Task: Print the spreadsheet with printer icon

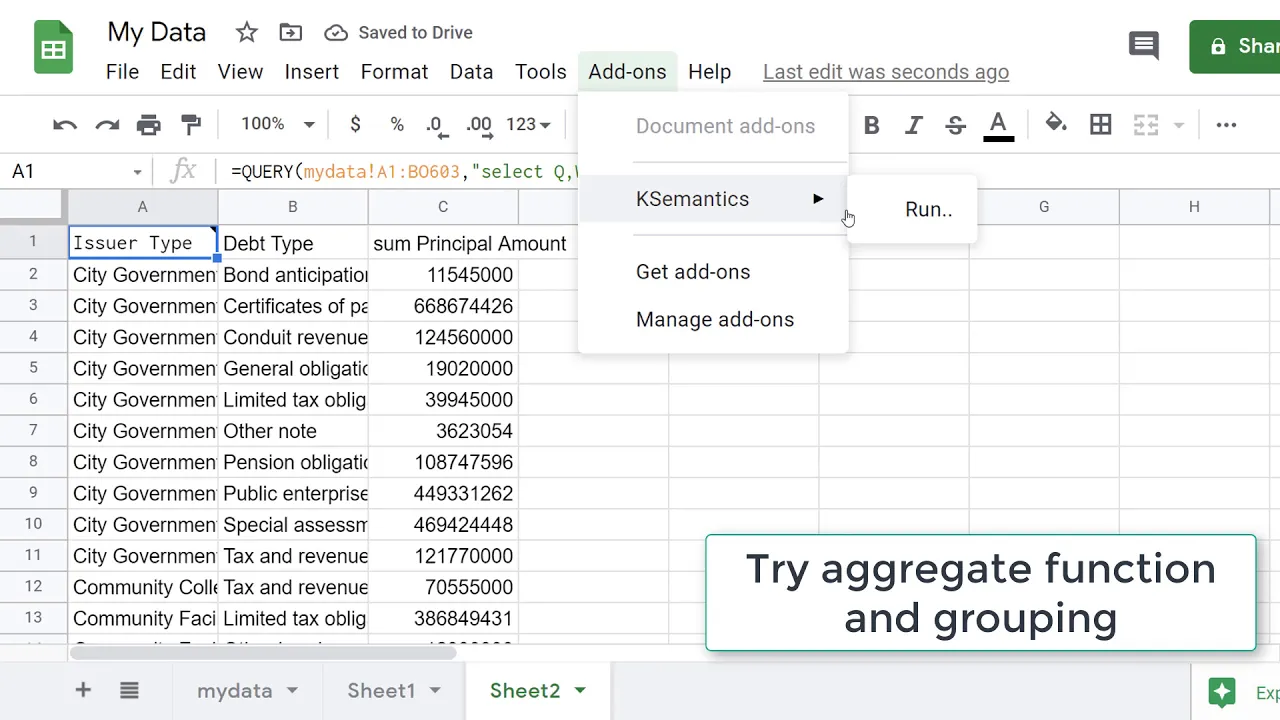Action: coord(149,125)
